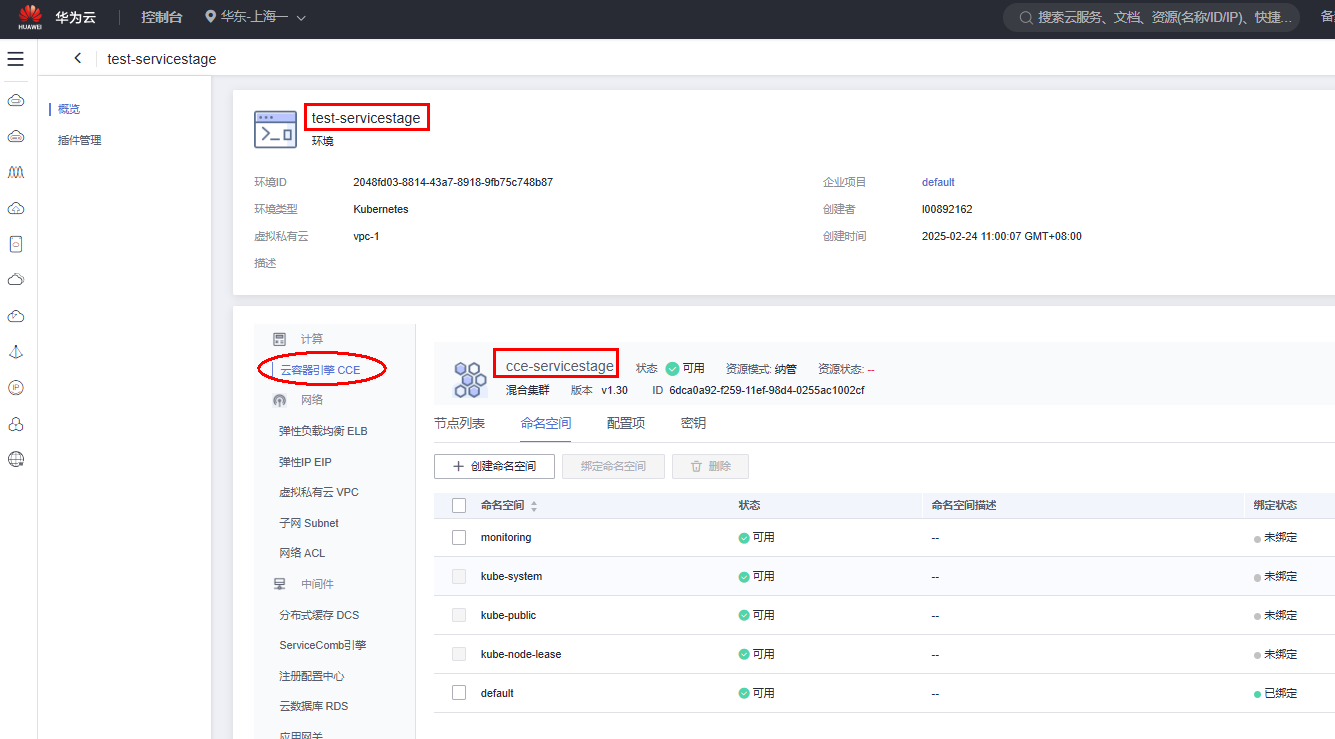
Task: Click the three-circle cluster sidebar icon
Action: (15, 424)
